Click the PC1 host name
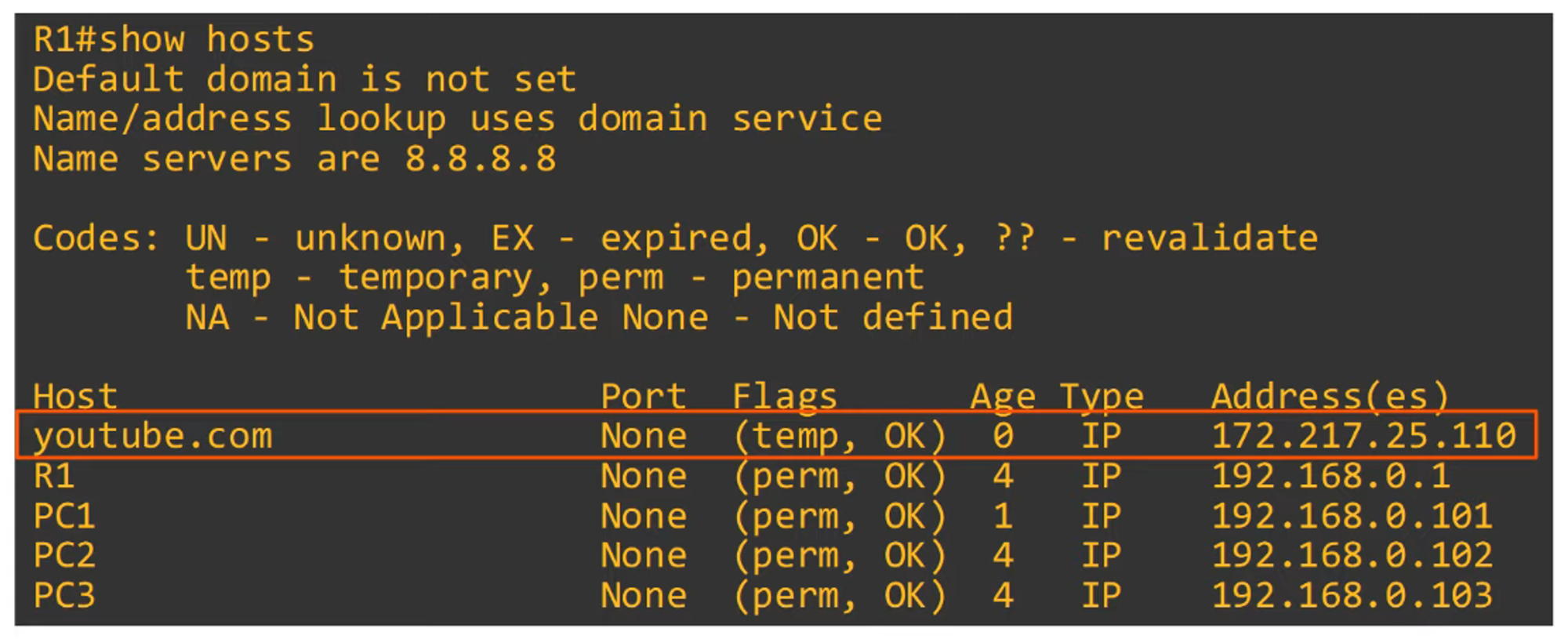 (64, 516)
